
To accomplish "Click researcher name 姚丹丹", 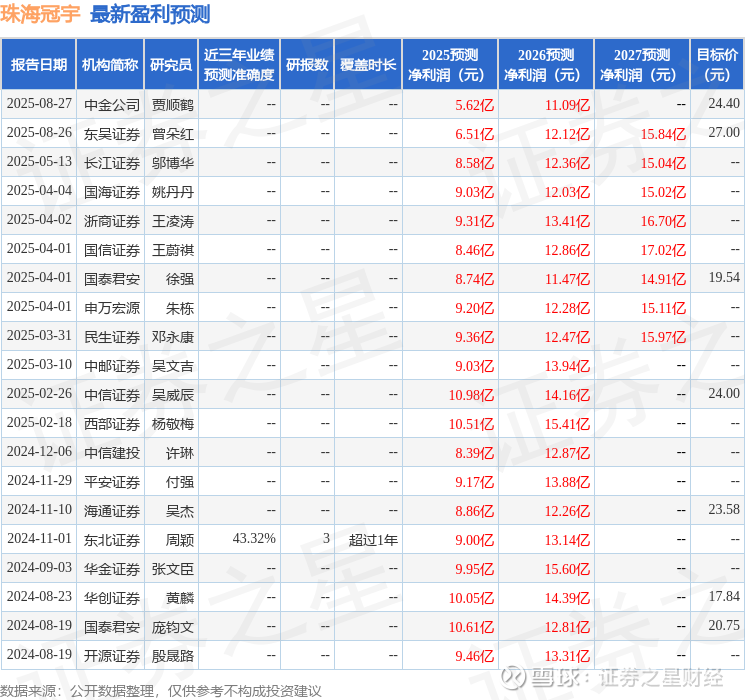I will pyautogui.click(x=173, y=192).
